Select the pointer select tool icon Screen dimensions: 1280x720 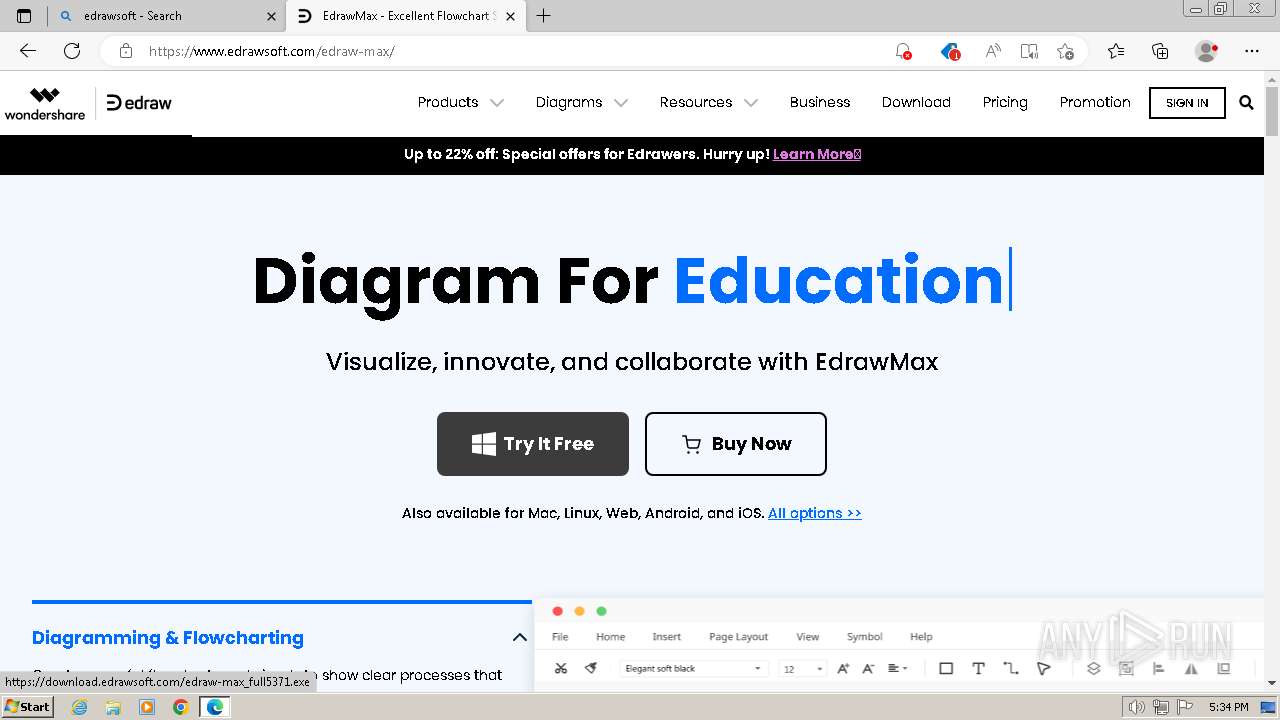tap(1043, 668)
